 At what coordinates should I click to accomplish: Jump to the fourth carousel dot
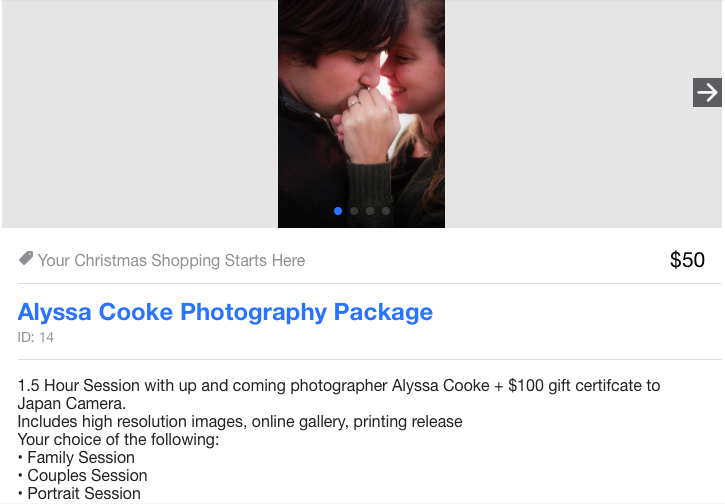pos(386,211)
